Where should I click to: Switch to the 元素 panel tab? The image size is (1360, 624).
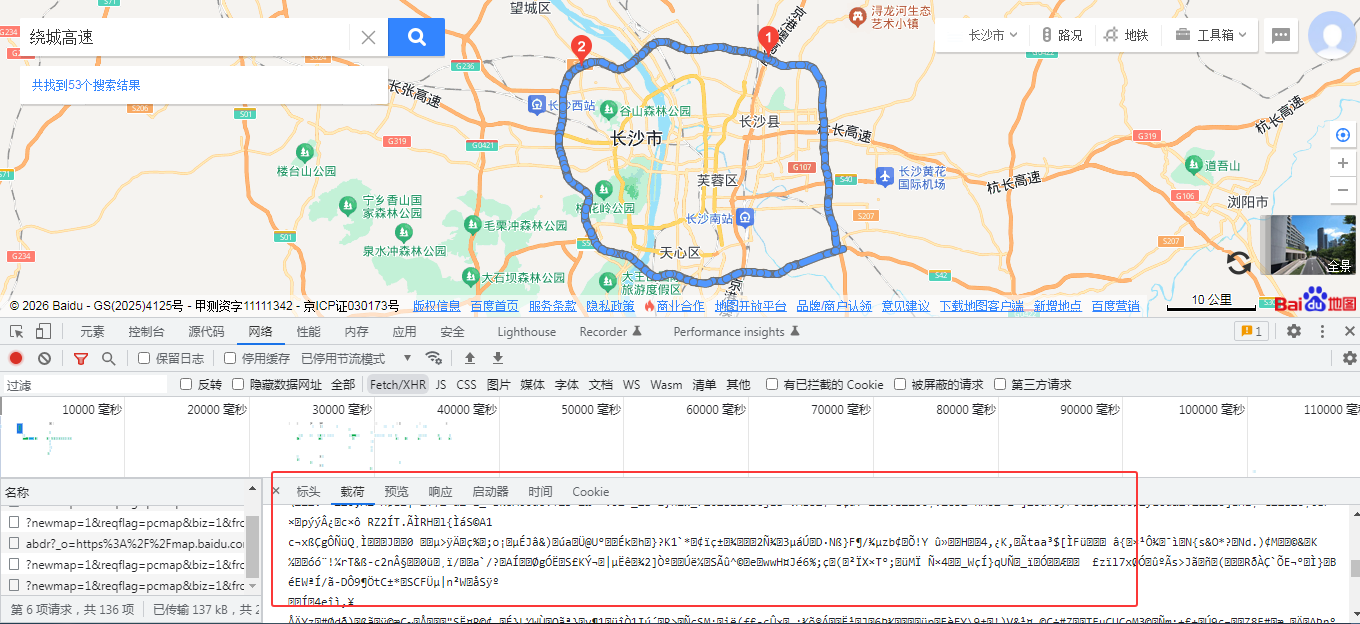92,332
